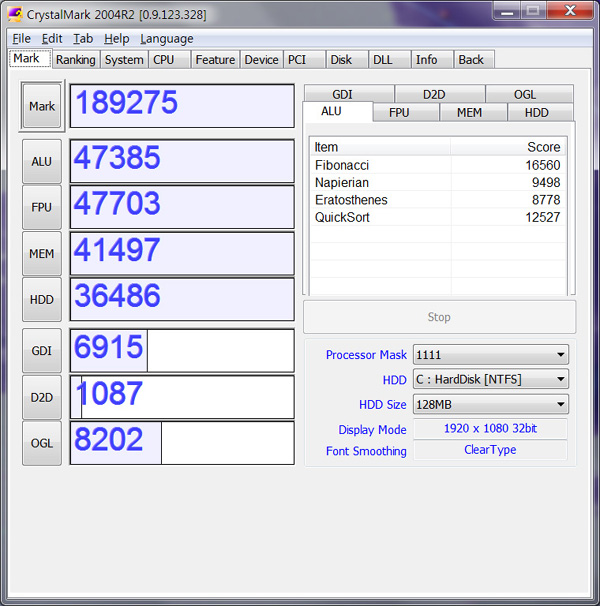The width and height of the screenshot is (600, 606).
Task: Show D2D results tab in details panel
Action: pyautogui.click(x=440, y=94)
